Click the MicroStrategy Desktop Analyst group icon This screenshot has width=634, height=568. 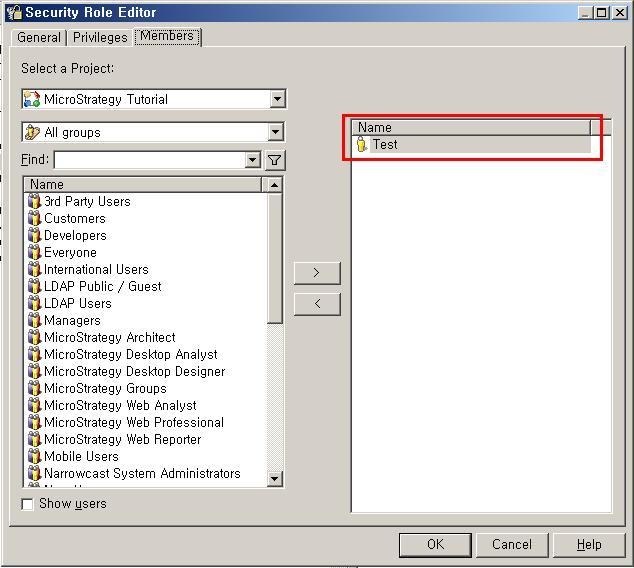(34, 354)
